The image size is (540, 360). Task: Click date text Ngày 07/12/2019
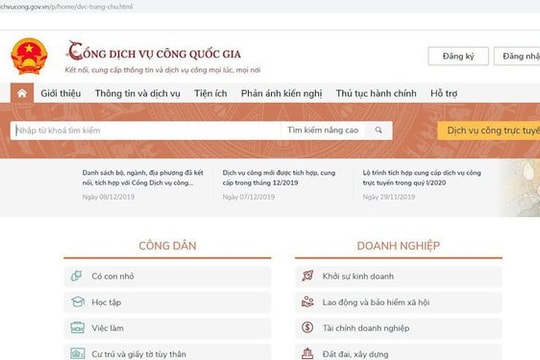tap(249, 197)
